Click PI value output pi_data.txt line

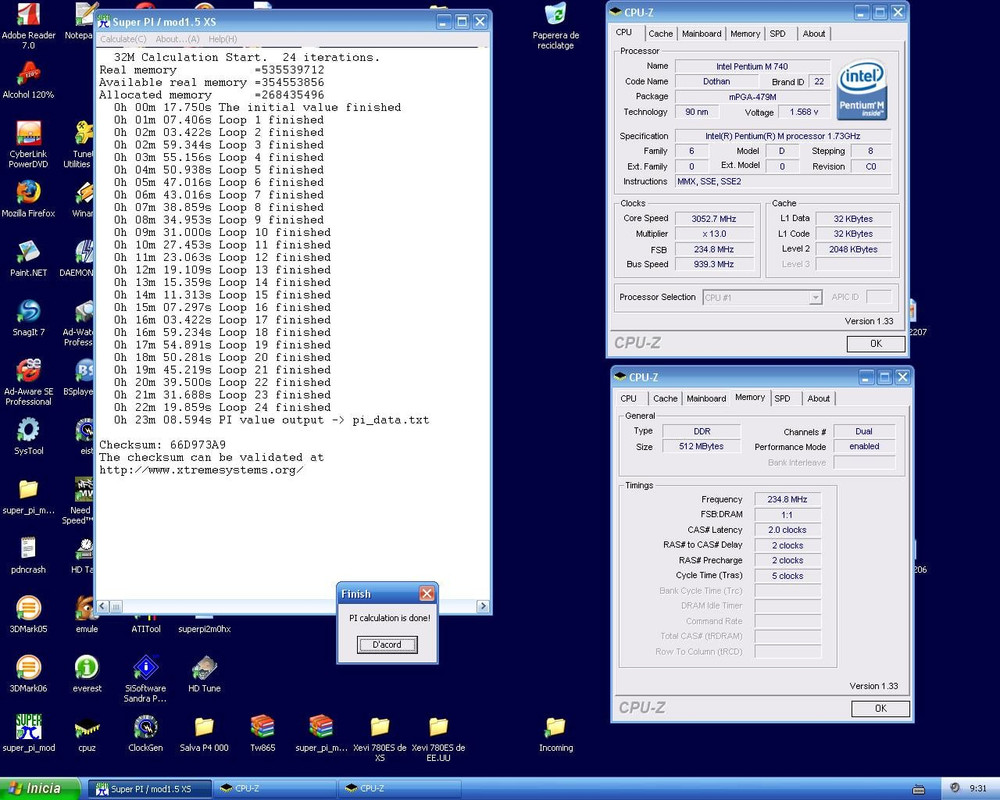[271, 420]
